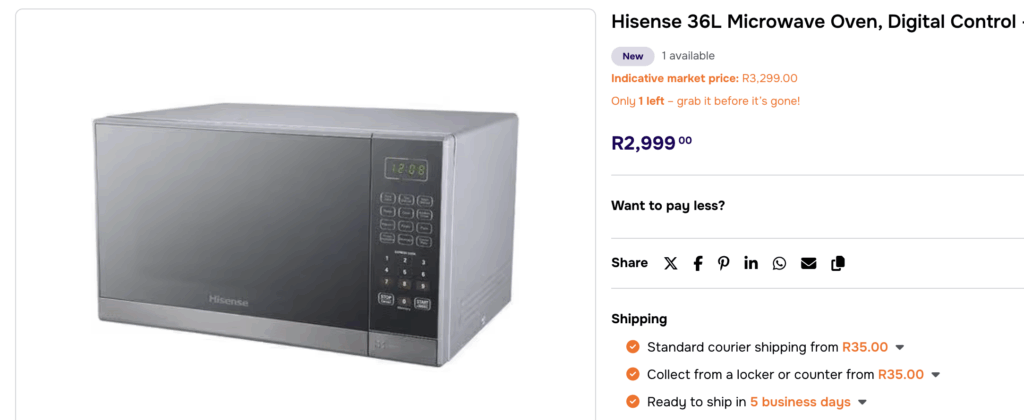
Task: Open the Hisense microwave product image
Action: pos(305,235)
